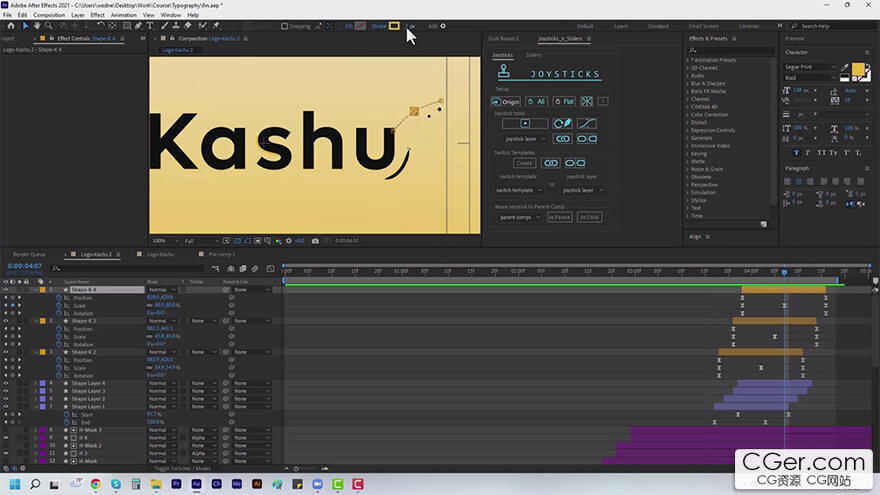
Task: Open the Composition menu
Action: coord(49,15)
